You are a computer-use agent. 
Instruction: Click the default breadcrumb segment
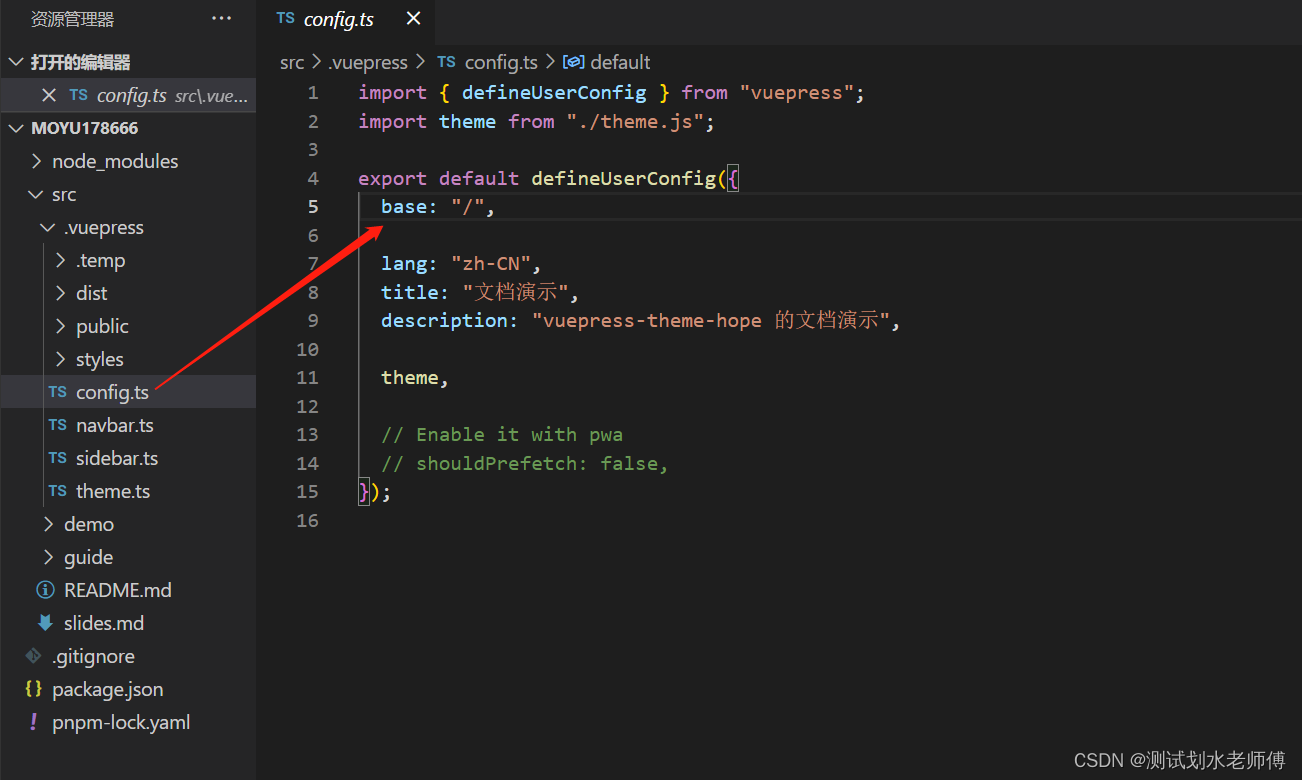[620, 62]
